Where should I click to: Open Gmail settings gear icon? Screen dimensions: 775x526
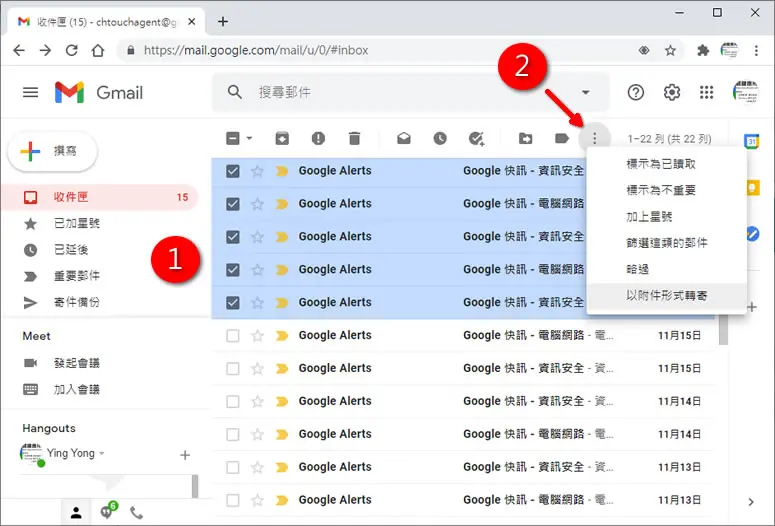click(x=672, y=92)
